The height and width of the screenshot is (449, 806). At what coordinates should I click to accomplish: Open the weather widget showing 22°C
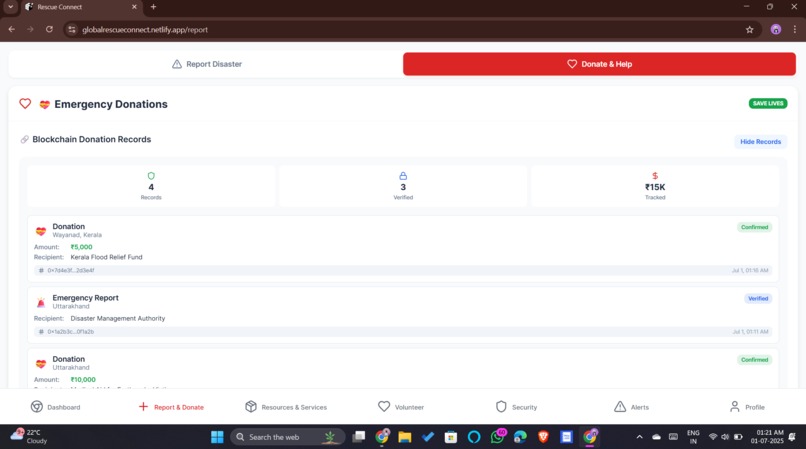(29, 436)
